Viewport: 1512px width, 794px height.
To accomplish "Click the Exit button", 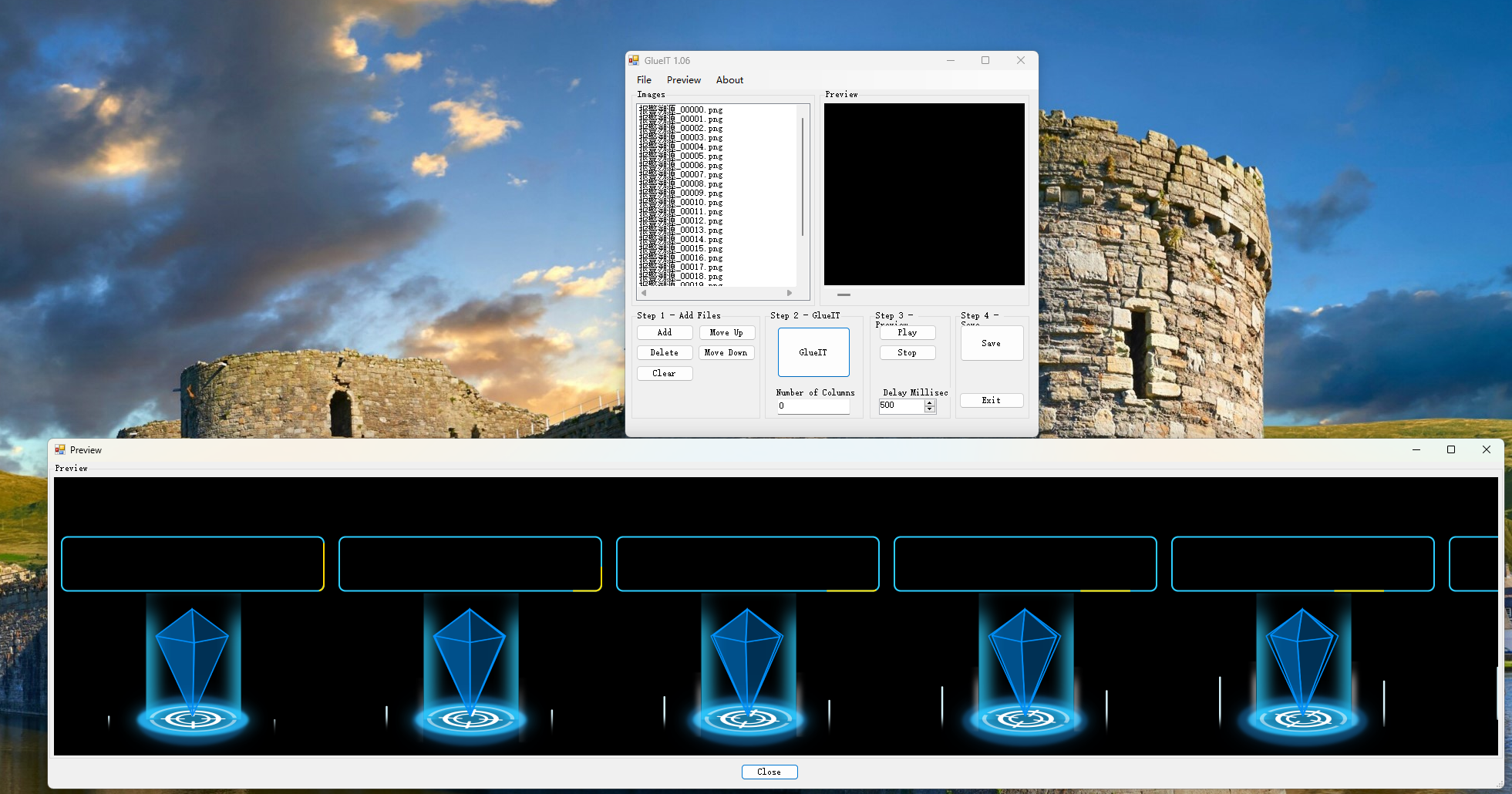I will tap(992, 400).
